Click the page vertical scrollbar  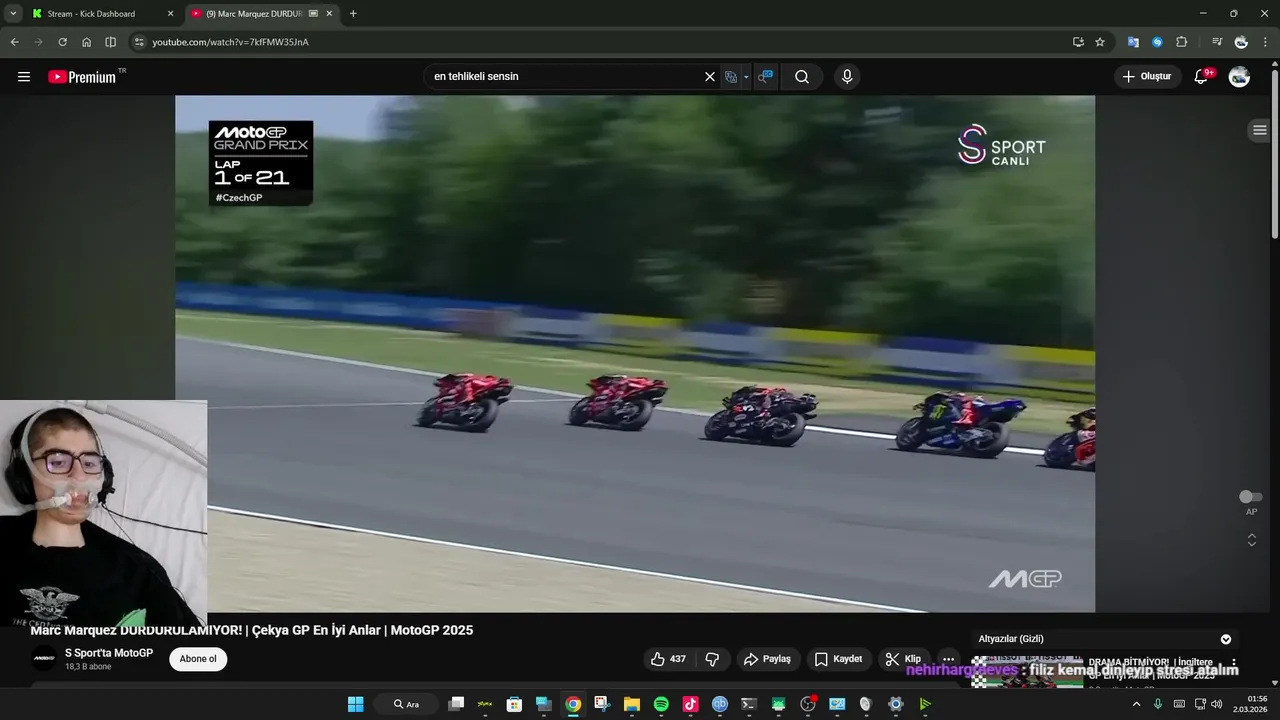point(1274,150)
